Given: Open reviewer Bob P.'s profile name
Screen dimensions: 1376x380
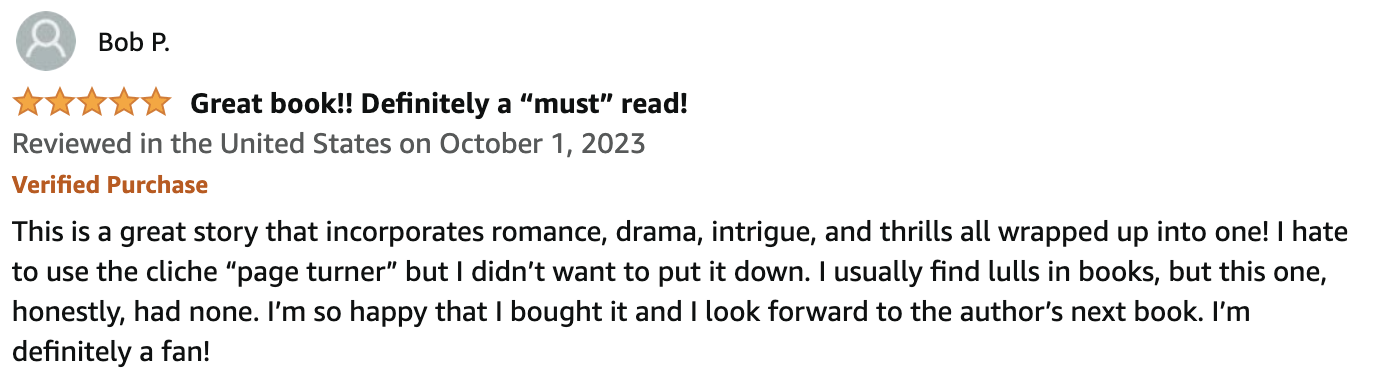Looking at the screenshot, I should (134, 43).
